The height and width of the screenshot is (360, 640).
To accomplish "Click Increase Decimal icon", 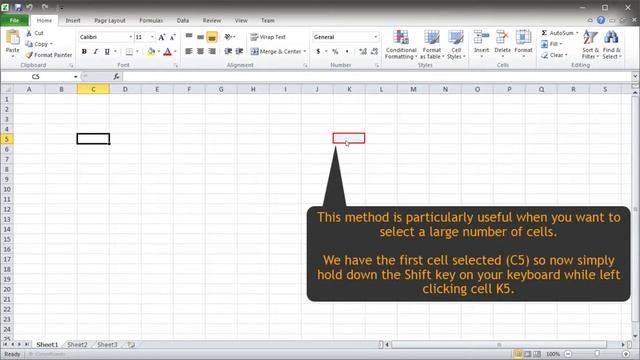I will point(362,51).
